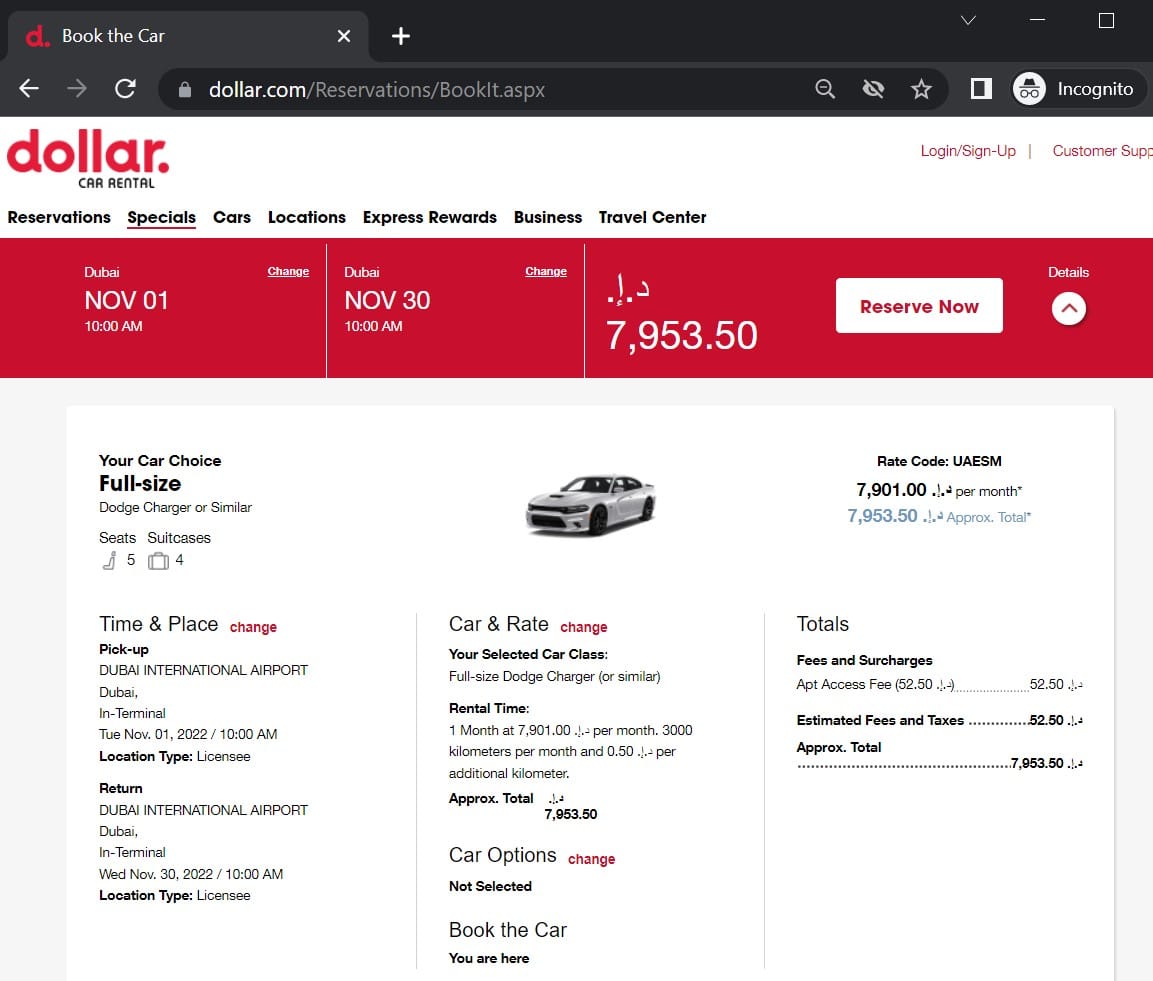Click the Estimated Fees and Taxes line
The height and width of the screenshot is (981, 1153).
point(939,721)
